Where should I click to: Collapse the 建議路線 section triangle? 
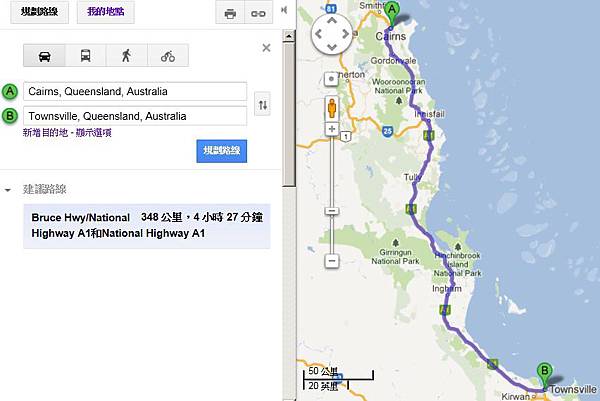(x=7, y=190)
